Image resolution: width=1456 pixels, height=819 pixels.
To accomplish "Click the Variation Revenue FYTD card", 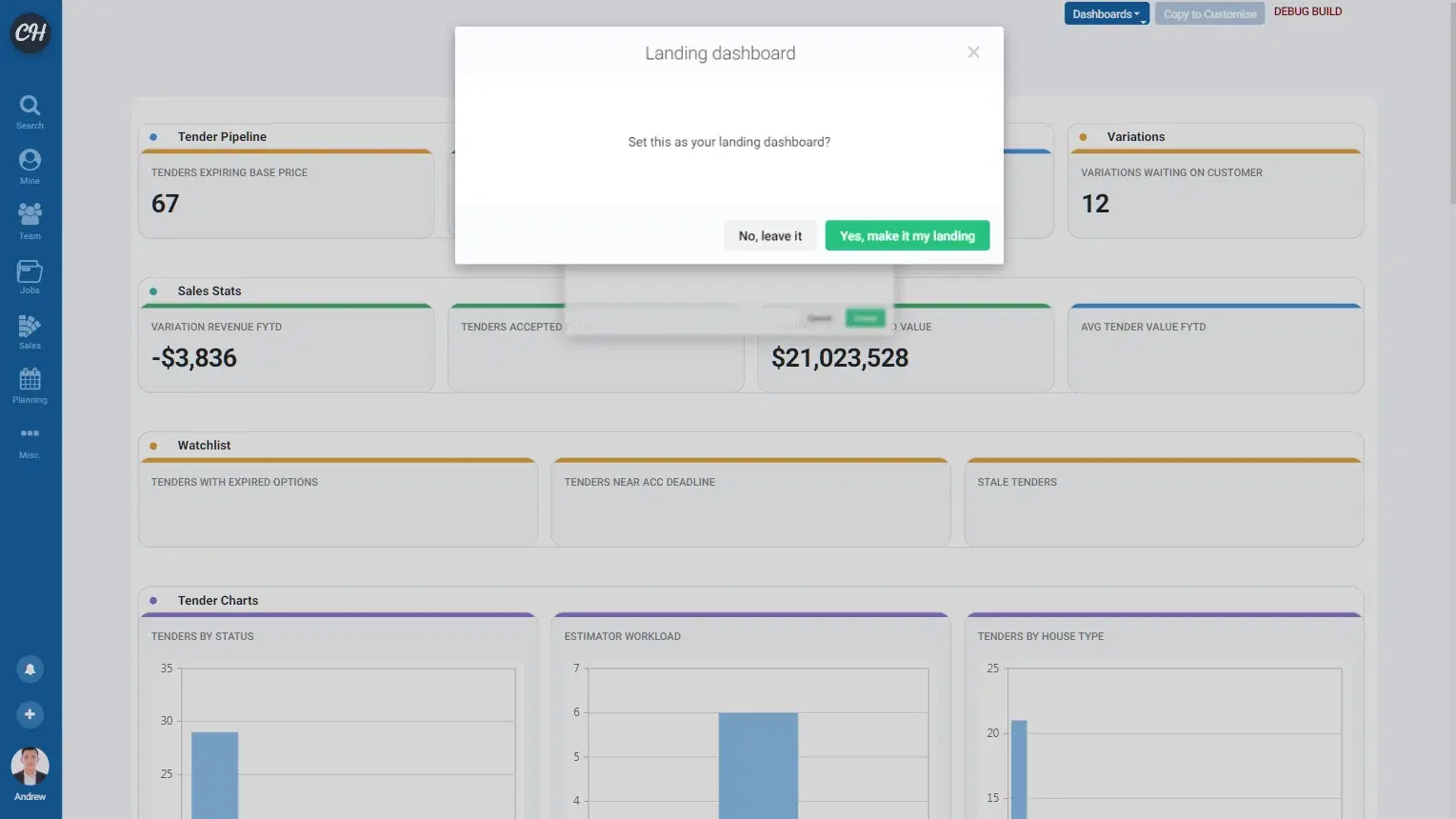I will pos(287,349).
